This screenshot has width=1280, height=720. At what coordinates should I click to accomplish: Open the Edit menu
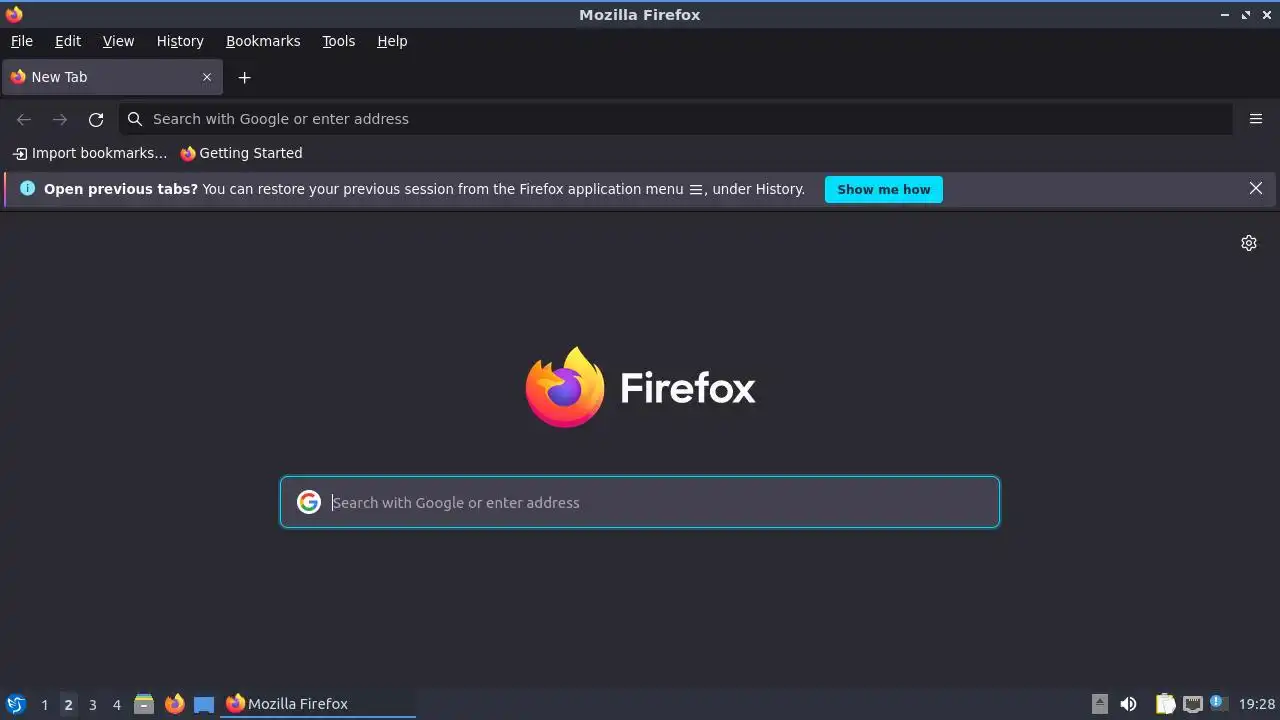68,41
